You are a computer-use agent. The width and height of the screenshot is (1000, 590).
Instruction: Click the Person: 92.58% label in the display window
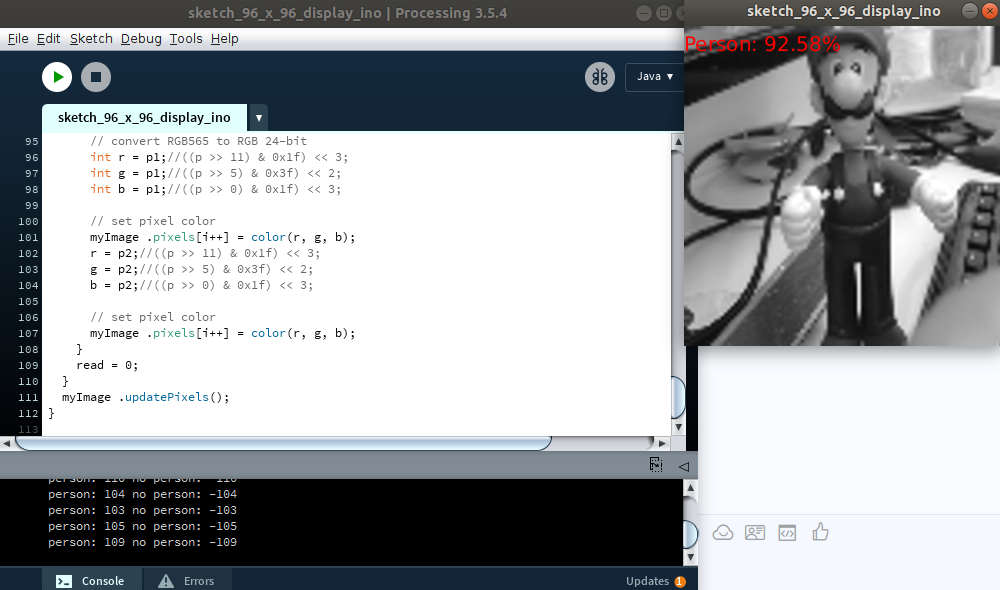(762, 44)
